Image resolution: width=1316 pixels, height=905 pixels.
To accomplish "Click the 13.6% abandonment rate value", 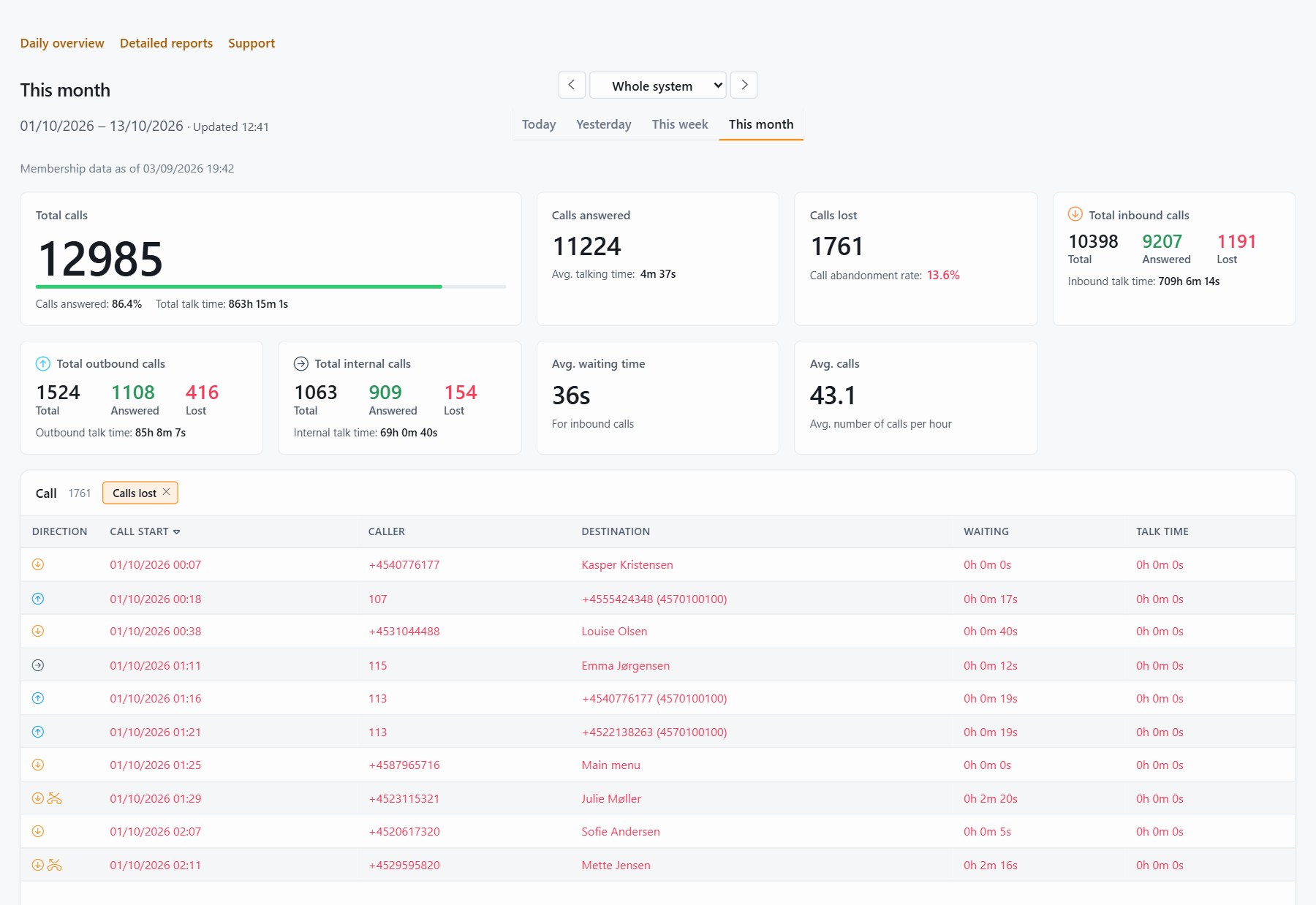I will pyautogui.click(x=943, y=275).
